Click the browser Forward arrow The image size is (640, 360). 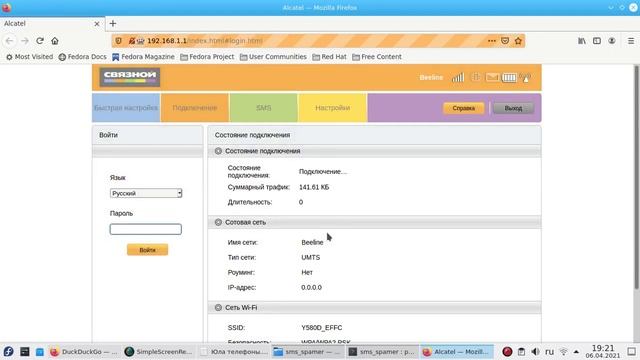25,41
